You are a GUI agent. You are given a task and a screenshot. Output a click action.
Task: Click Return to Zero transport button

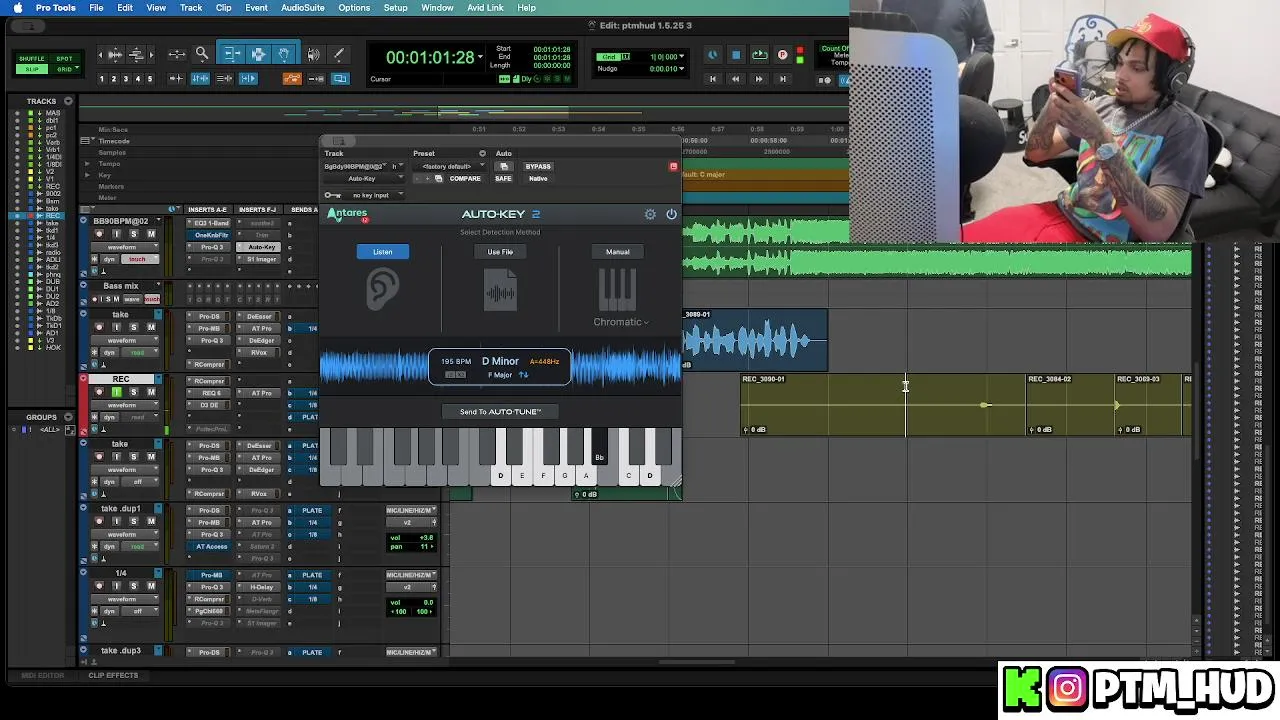pyautogui.click(x=713, y=79)
